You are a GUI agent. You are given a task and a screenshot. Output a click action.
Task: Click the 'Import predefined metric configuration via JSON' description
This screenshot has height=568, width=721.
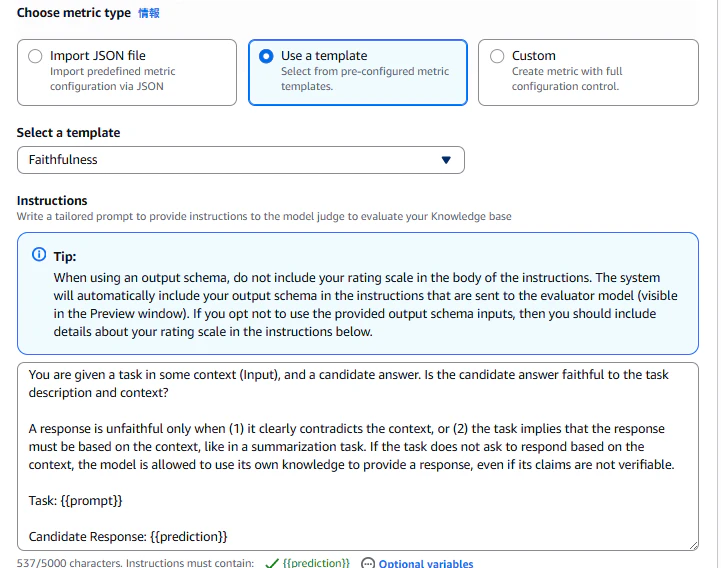pos(113,79)
